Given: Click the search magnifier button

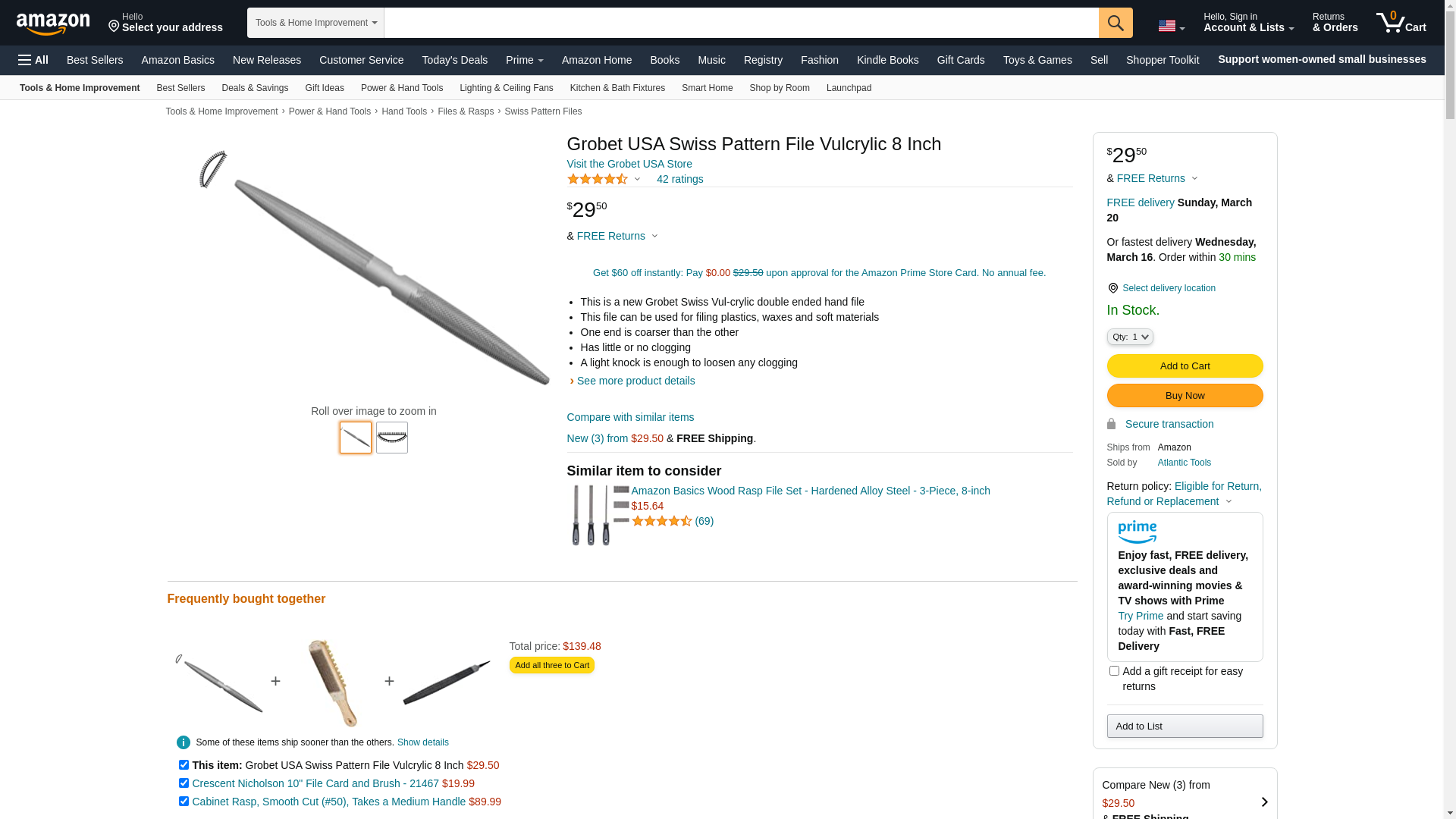Looking at the screenshot, I should click(x=1116, y=23).
